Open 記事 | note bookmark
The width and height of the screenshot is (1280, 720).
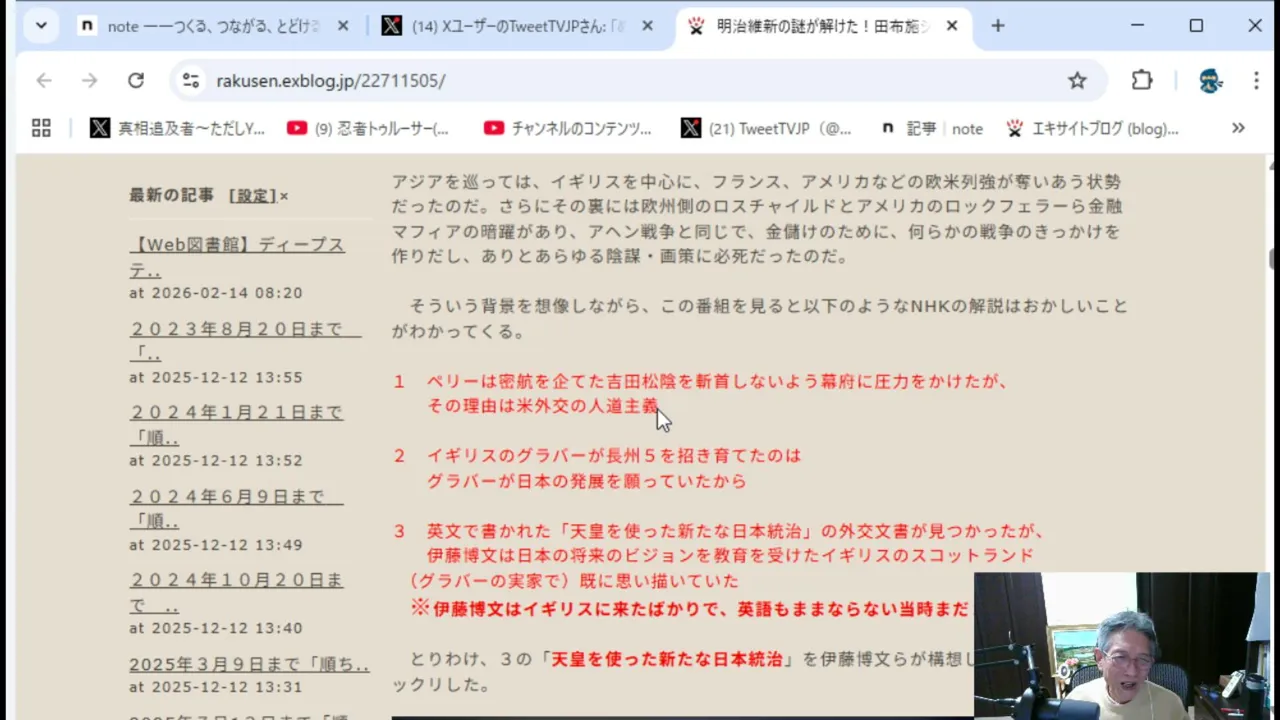(932, 128)
